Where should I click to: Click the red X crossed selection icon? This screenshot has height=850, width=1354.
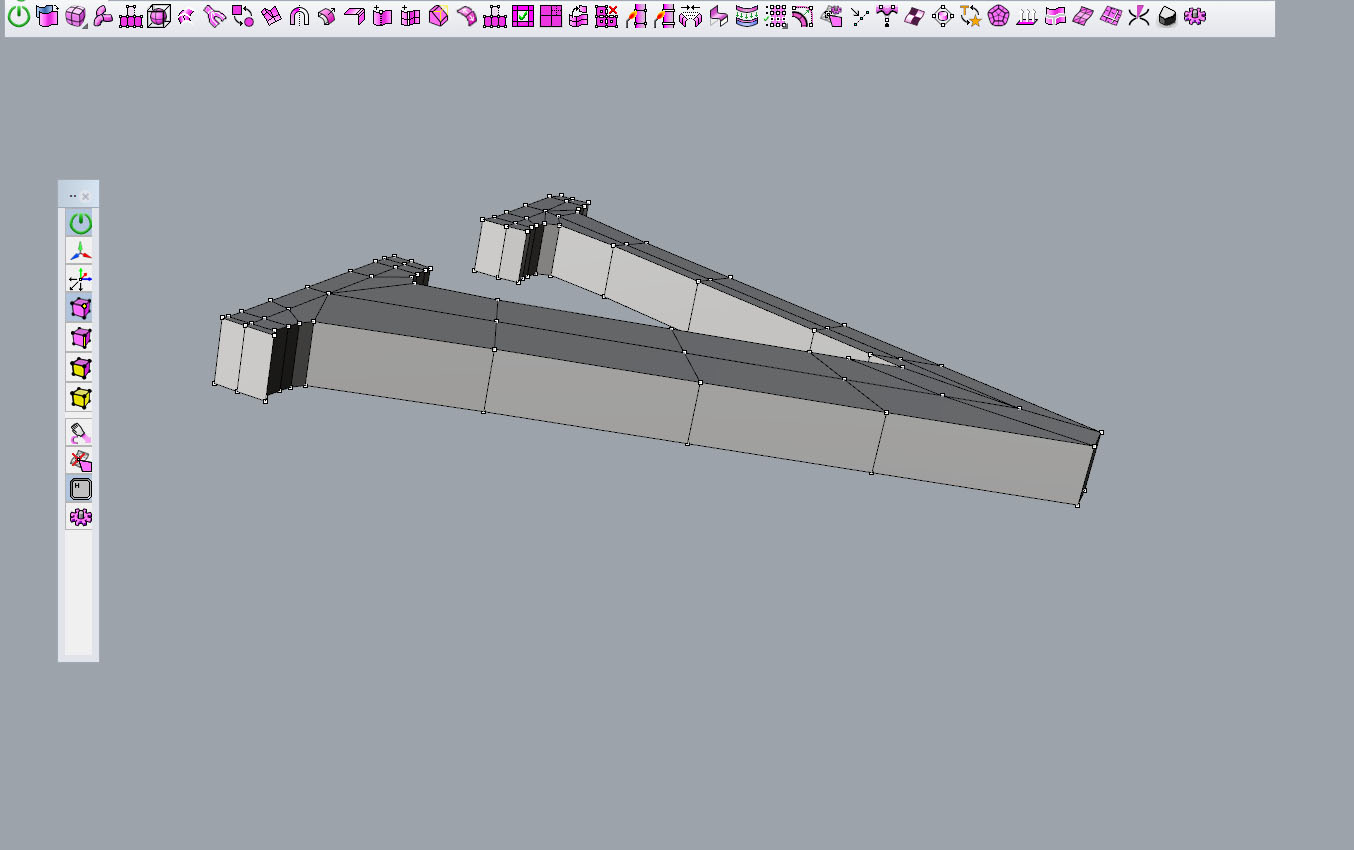[80, 460]
